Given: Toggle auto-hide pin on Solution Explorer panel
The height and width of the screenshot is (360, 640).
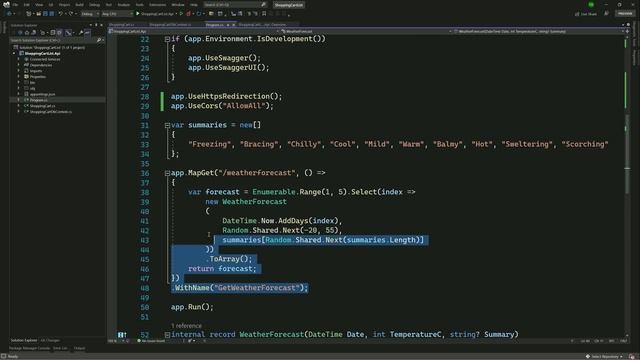Looking at the screenshot, I should [96, 25].
